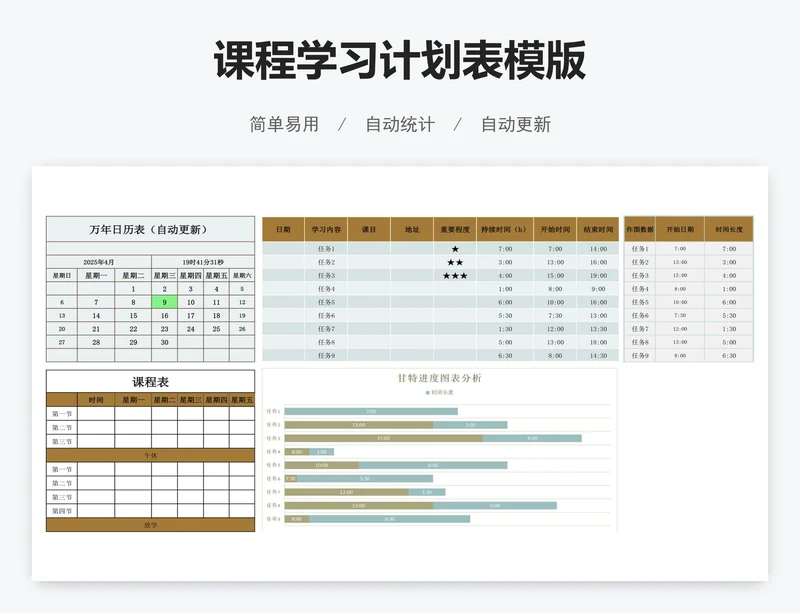Select the 持续时间（h） column header
Screen dimensions: 800x613
tap(505, 229)
